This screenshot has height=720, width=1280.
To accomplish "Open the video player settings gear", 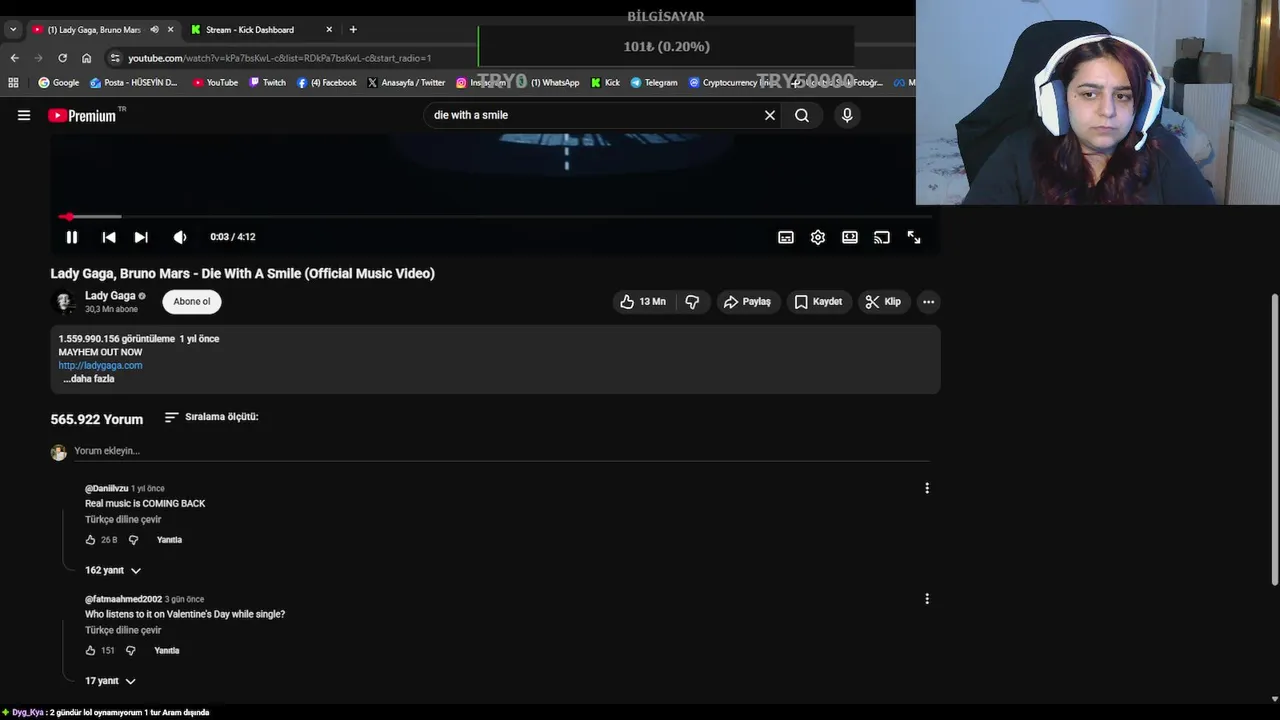I will (818, 237).
